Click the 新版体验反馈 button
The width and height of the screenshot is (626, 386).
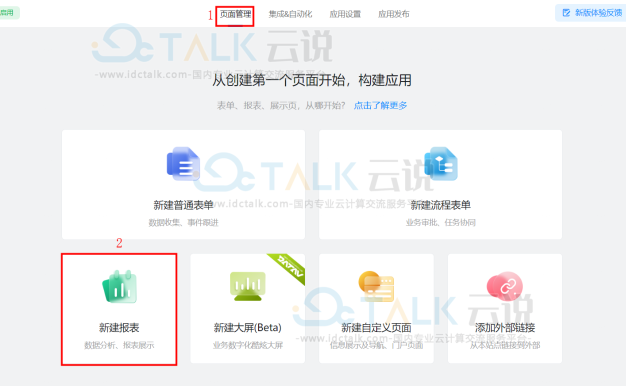pyautogui.click(x=592, y=13)
